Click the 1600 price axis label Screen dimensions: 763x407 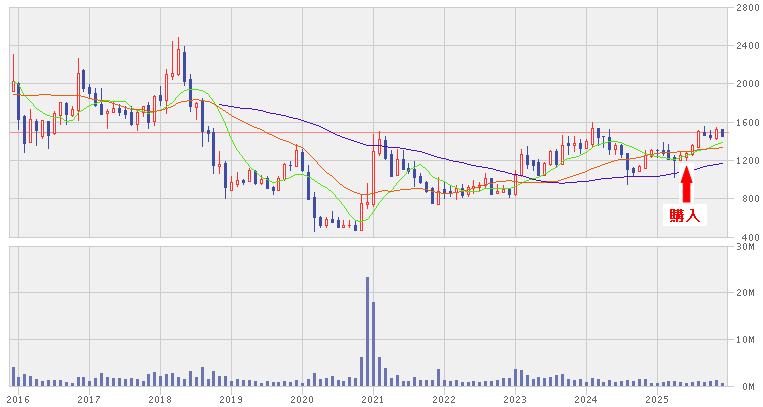[x=744, y=123]
